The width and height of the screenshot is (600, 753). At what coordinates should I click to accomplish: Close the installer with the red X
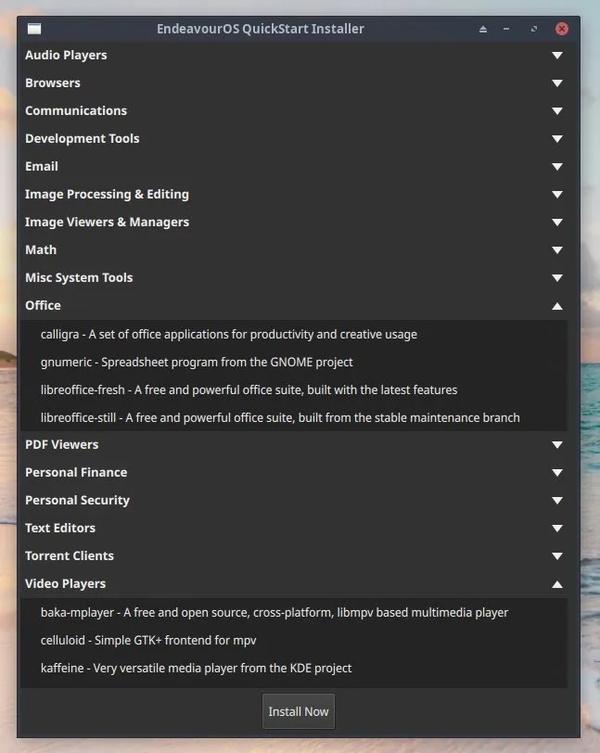point(561,29)
